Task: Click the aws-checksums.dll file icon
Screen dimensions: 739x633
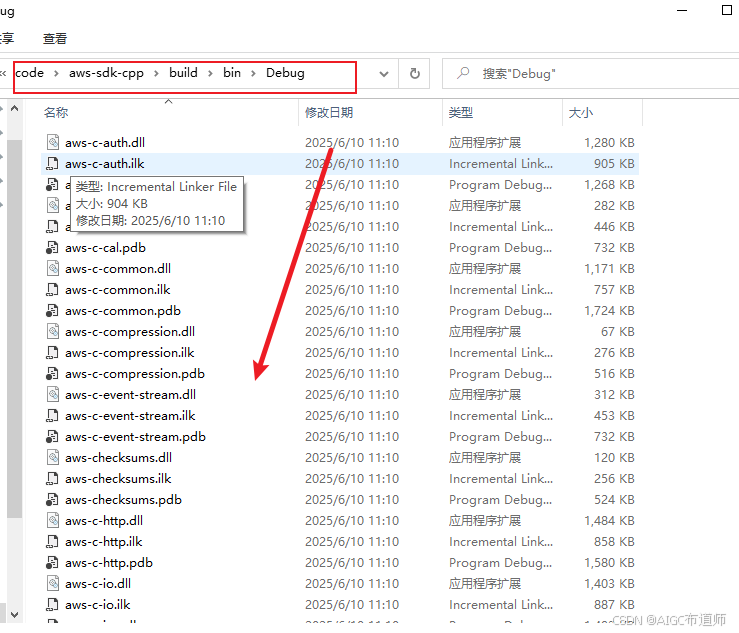Action: tap(53, 458)
